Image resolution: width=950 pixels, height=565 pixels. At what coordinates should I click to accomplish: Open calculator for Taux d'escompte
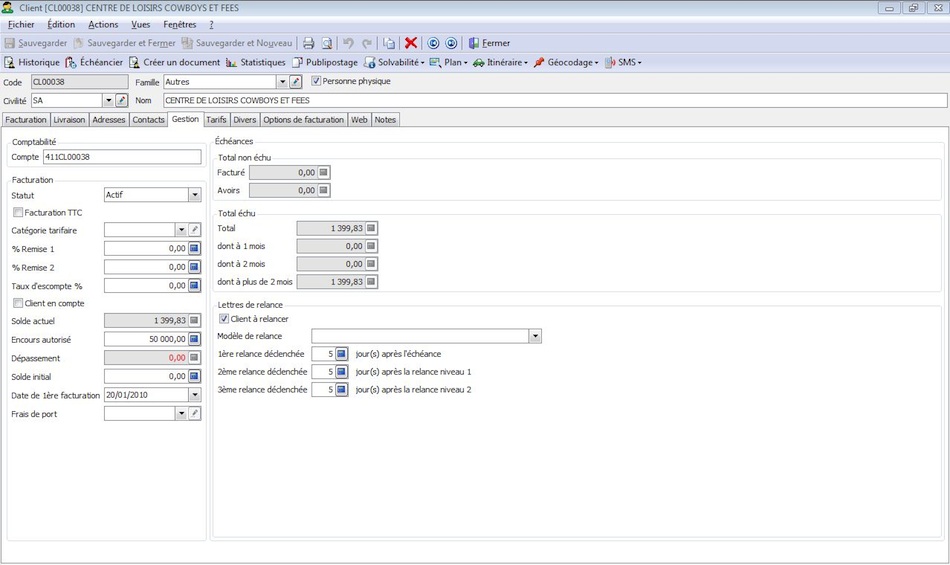pyautogui.click(x=194, y=285)
